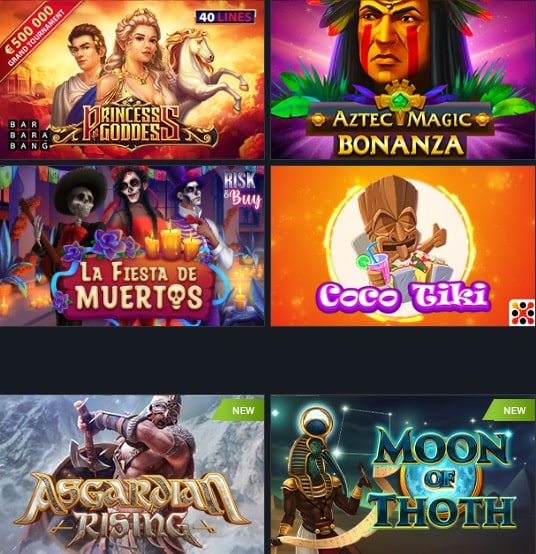The width and height of the screenshot is (536, 554).
Task: Launch the Asgardian Rising game
Action: click(x=132, y=474)
